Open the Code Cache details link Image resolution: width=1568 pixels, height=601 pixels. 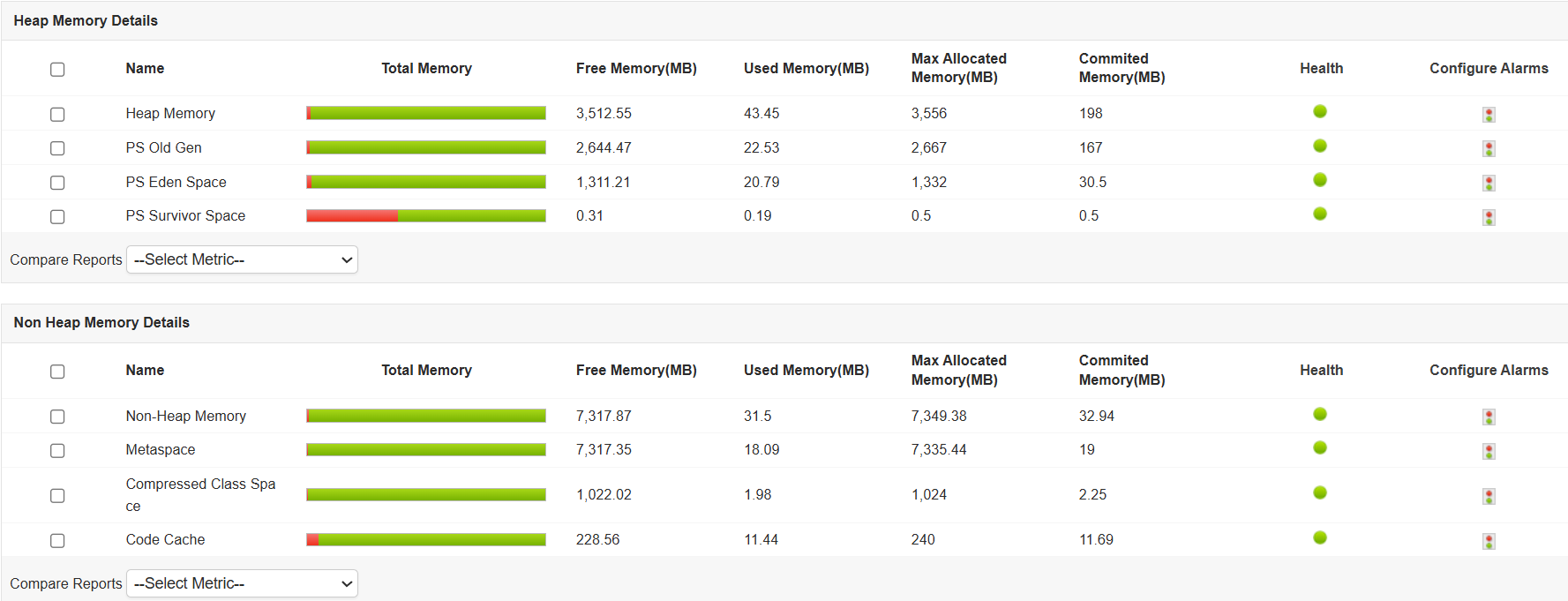165,539
